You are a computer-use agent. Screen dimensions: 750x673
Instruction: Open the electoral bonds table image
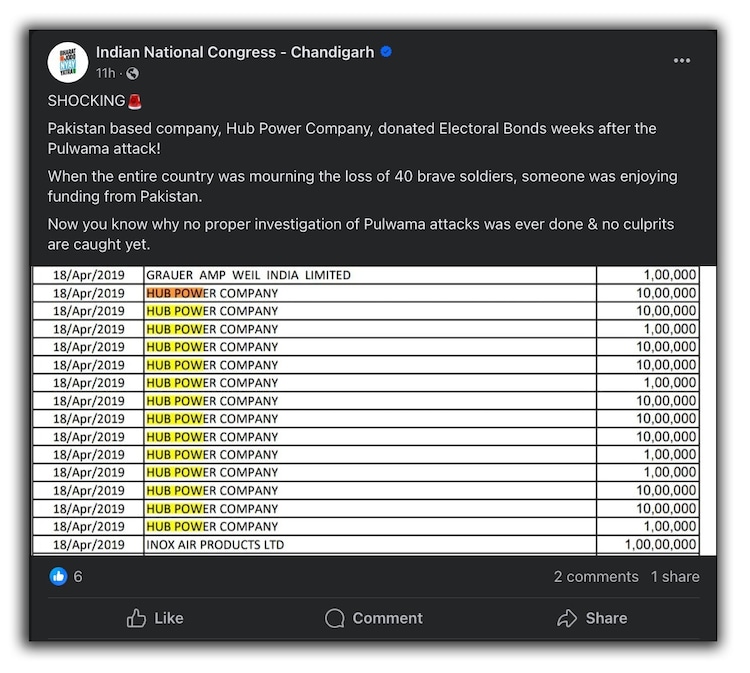point(373,410)
